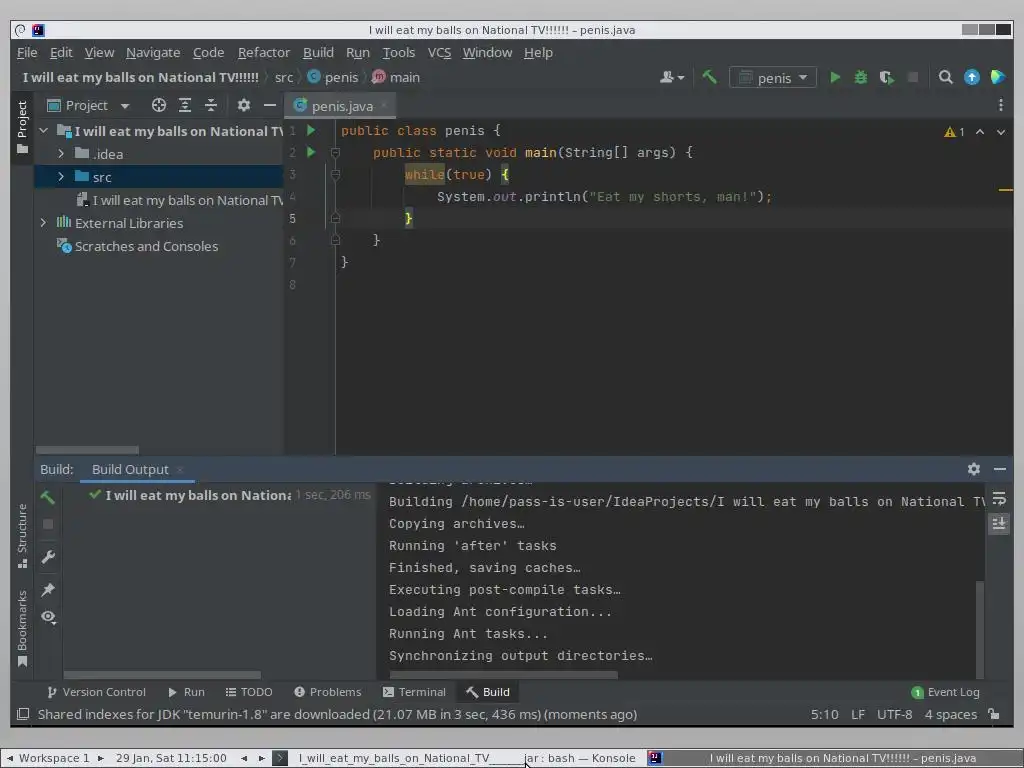Screen dimensions: 1024x768
Task: Expand the src folder
Action: (x=61, y=176)
